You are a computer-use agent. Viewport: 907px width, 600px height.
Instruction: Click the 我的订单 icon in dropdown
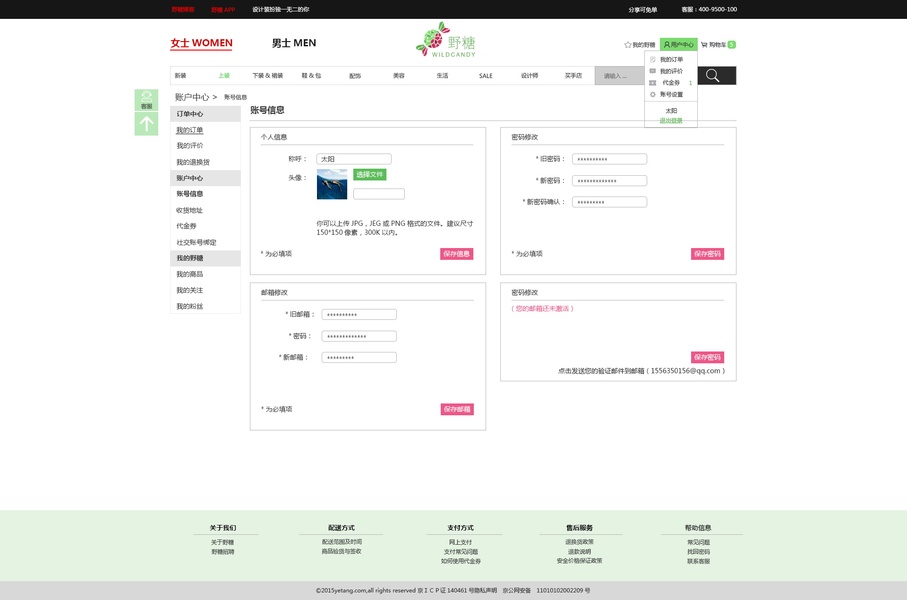click(x=652, y=60)
